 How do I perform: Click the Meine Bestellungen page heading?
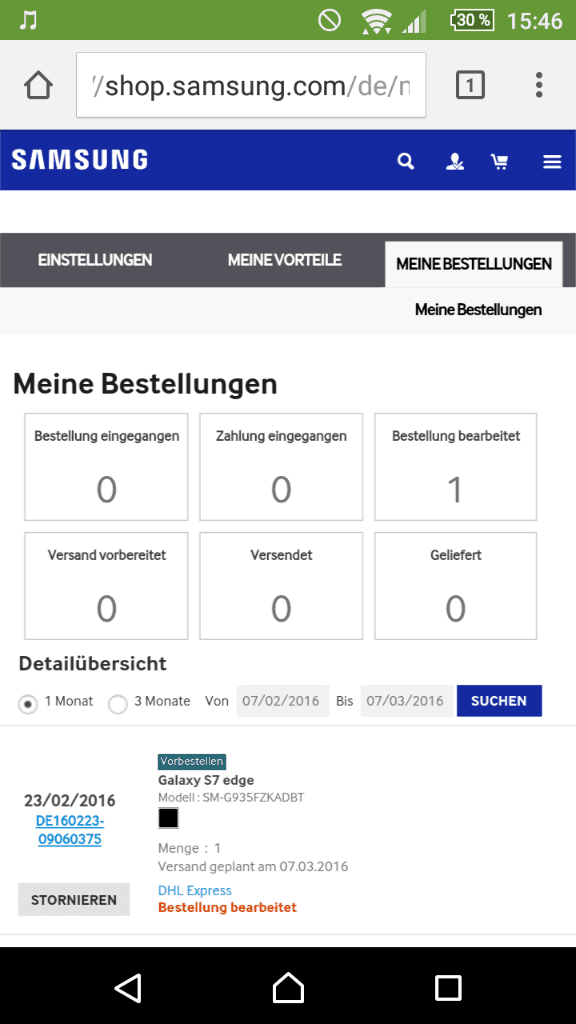coord(145,384)
